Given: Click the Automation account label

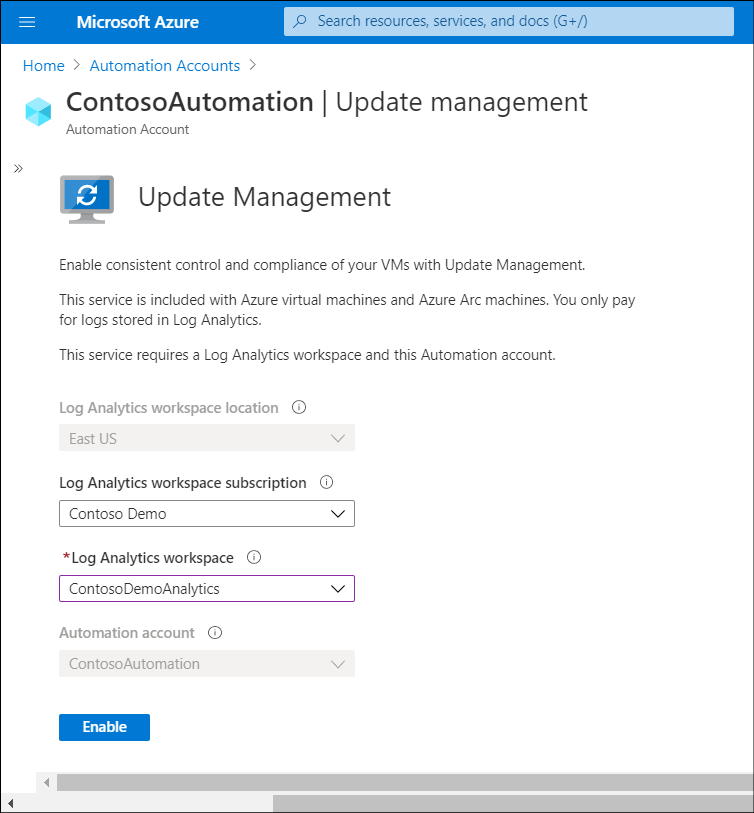Looking at the screenshot, I should (127, 633).
